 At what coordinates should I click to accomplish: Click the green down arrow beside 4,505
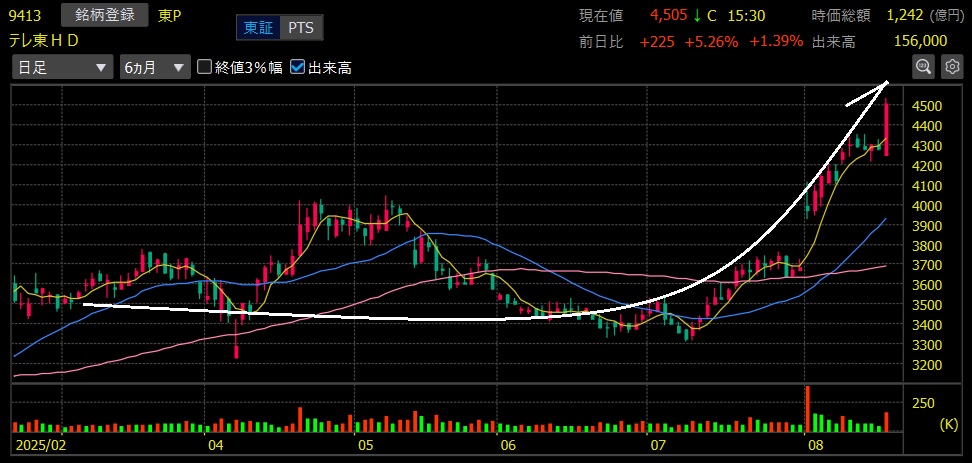click(697, 15)
